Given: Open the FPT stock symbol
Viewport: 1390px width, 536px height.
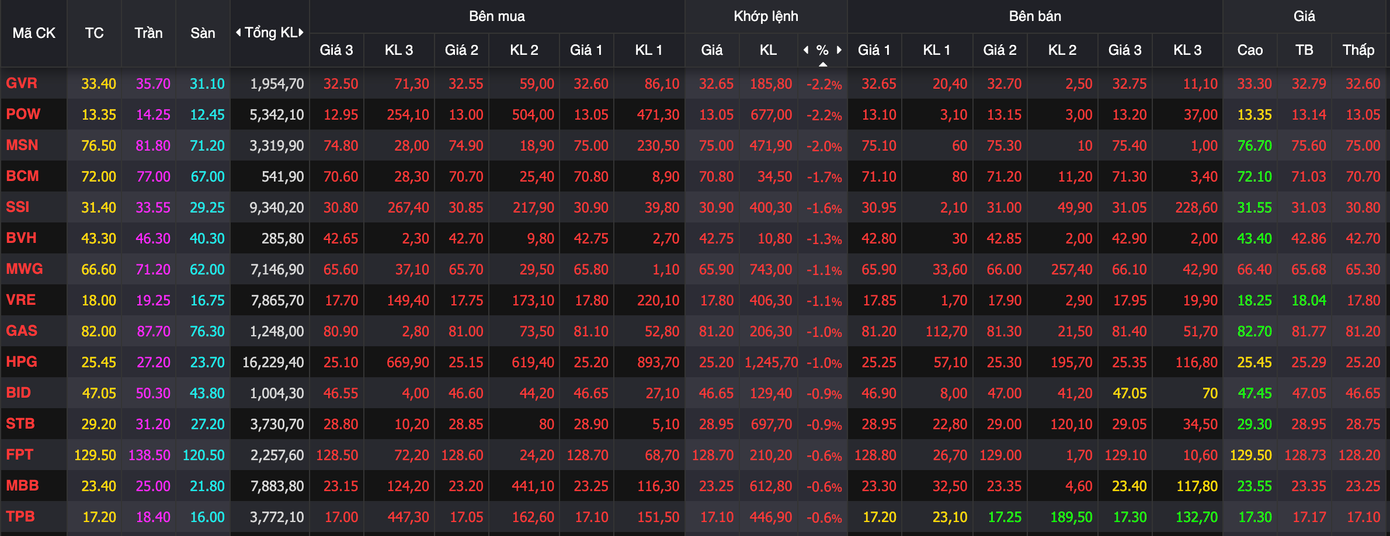Looking at the screenshot, I should coord(20,455).
